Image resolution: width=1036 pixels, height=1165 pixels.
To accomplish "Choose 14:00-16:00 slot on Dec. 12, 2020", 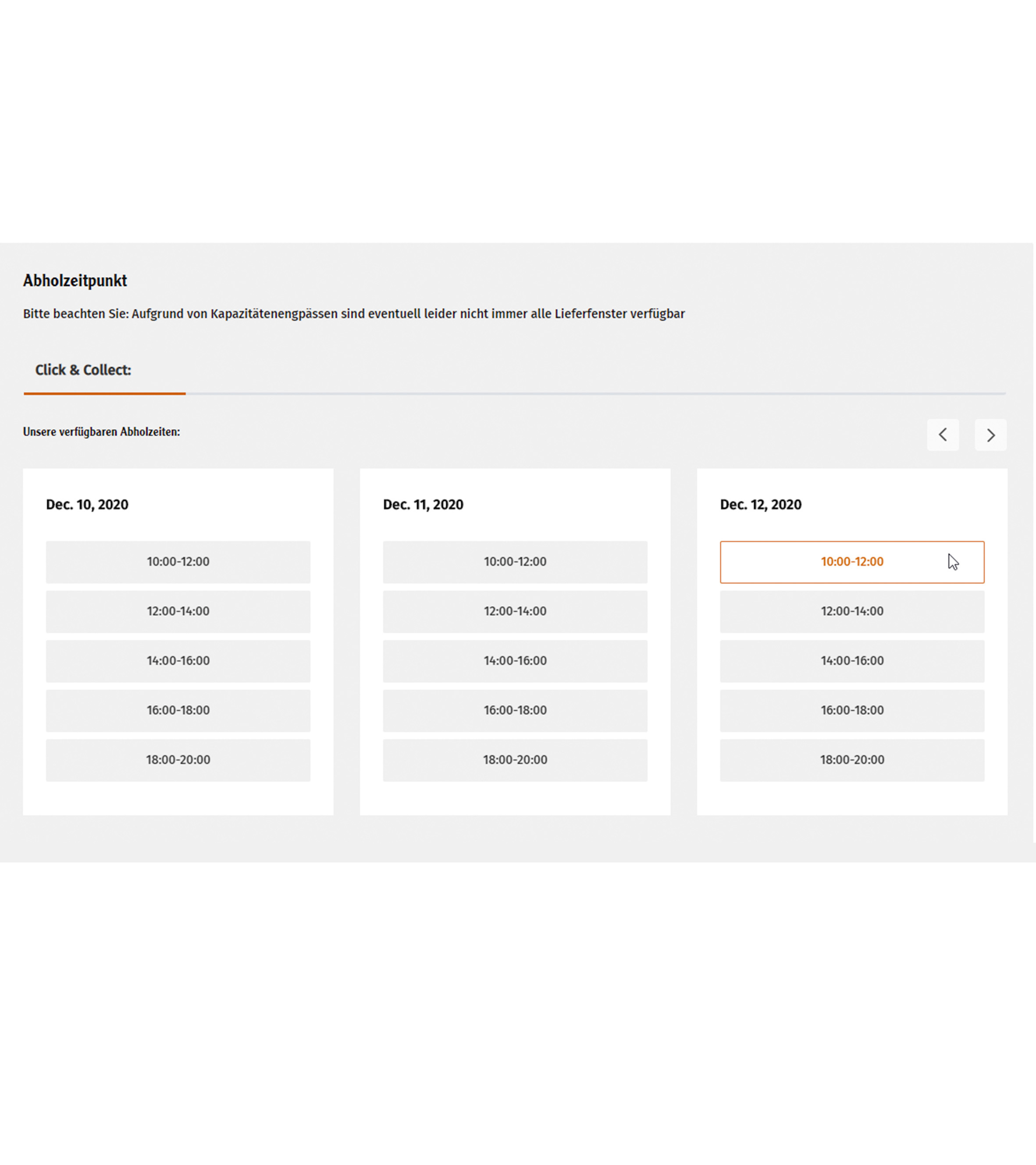I will click(852, 661).
